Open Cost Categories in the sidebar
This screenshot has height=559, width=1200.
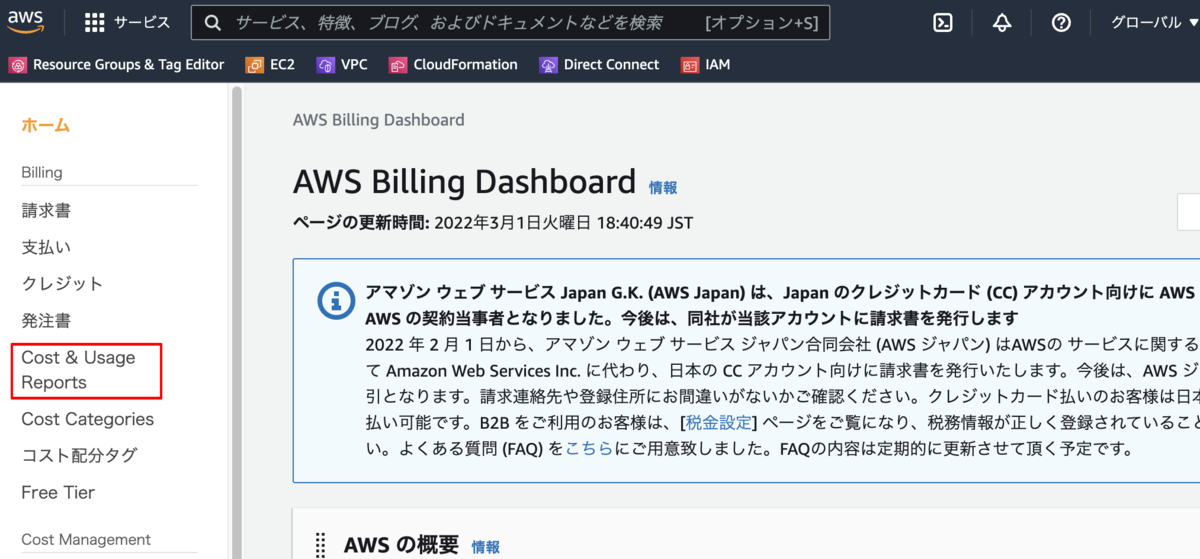pos(88,419)
